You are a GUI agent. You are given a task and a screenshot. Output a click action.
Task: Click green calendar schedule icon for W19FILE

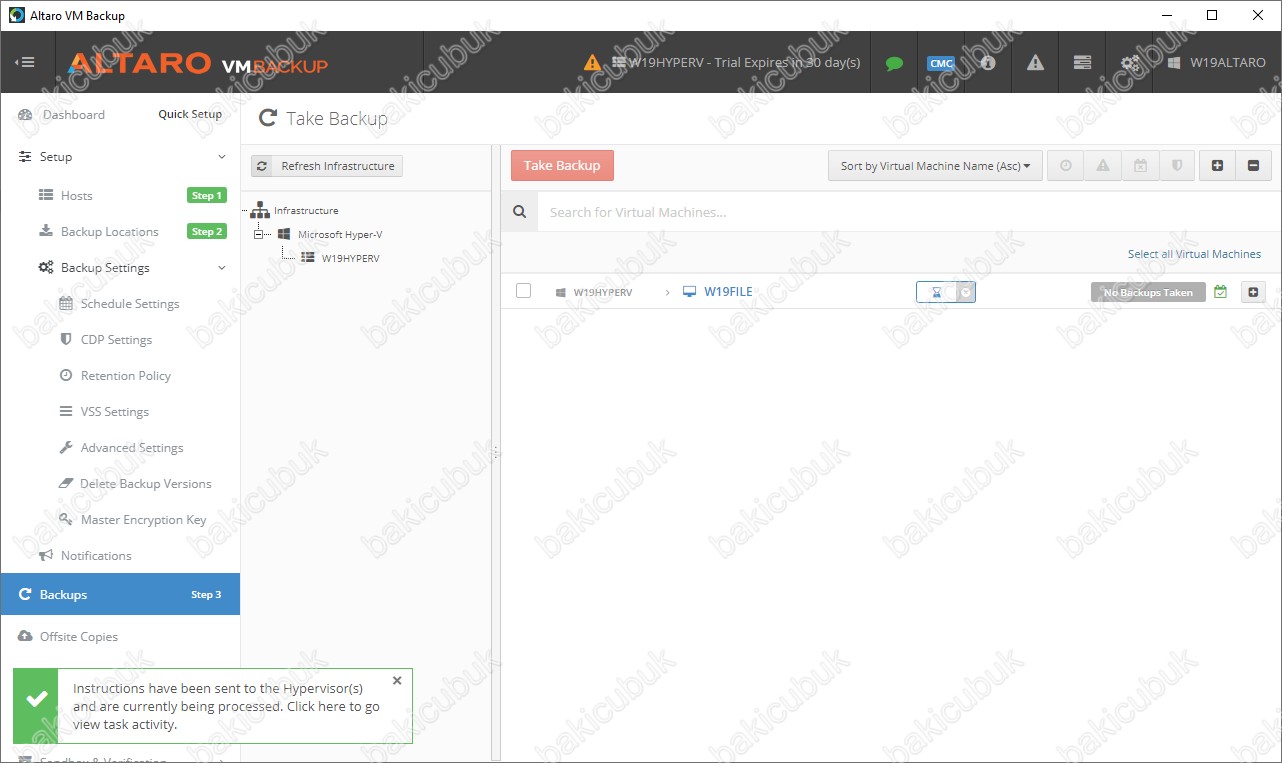tap(1220, 292)
